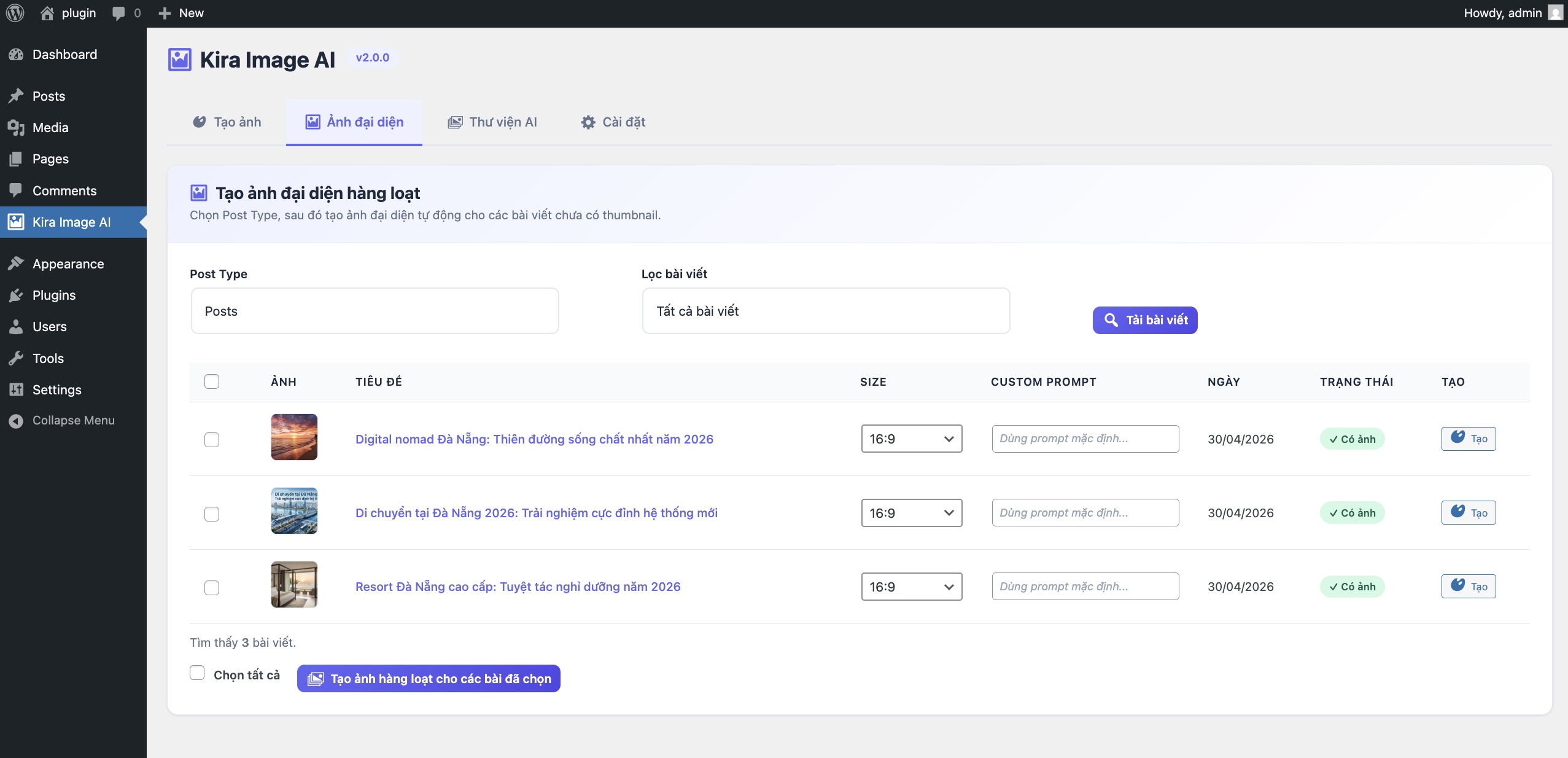The height and width of the screenshot is (758, 1568).
Task: Click the Posts pin icon in sidebar
Action: point(16,96)
